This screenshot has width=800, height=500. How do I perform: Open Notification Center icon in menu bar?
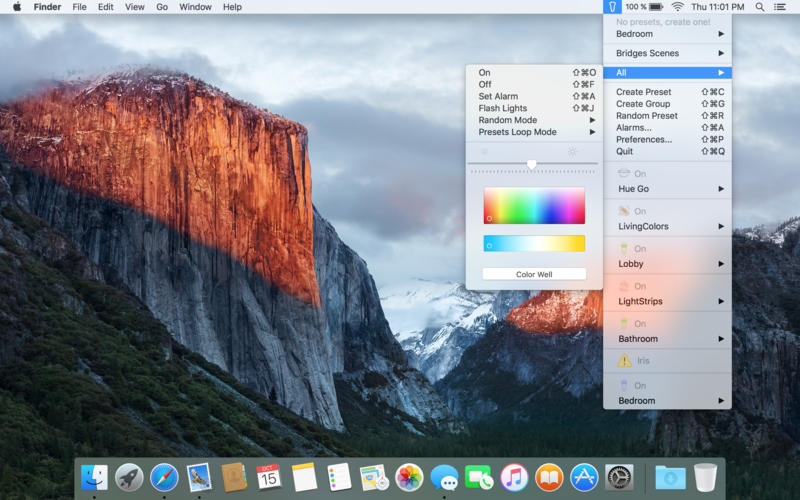click(780, 7)
